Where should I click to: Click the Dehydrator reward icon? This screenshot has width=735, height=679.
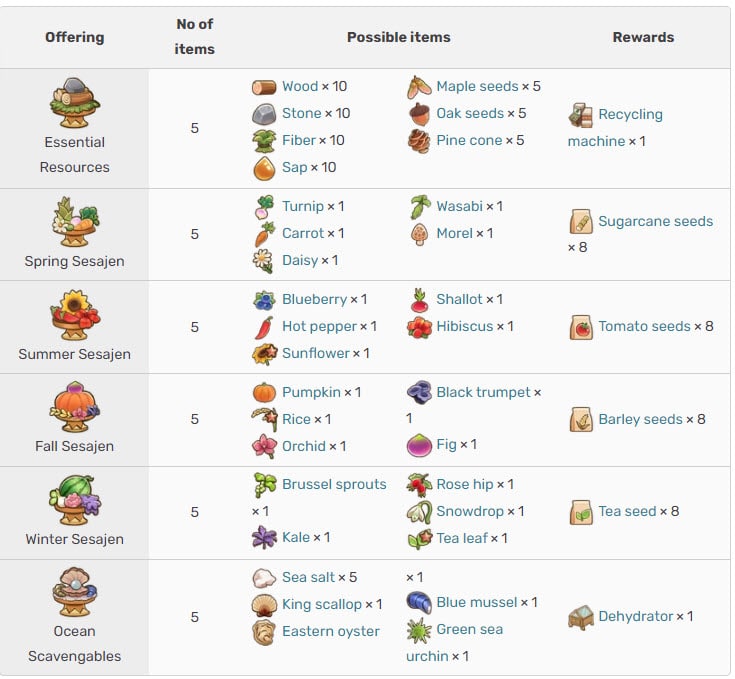click(x=581, y=617)
